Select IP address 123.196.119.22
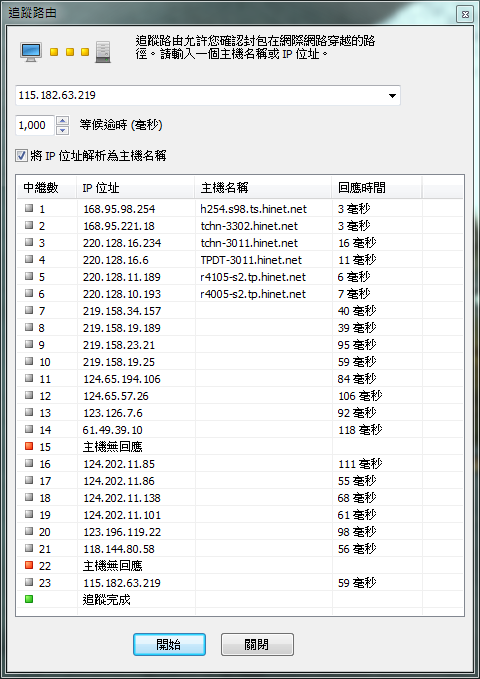Image resolution: width=480 pixels, height=679 pixels. pyautogui.click(x=122, y=532)
